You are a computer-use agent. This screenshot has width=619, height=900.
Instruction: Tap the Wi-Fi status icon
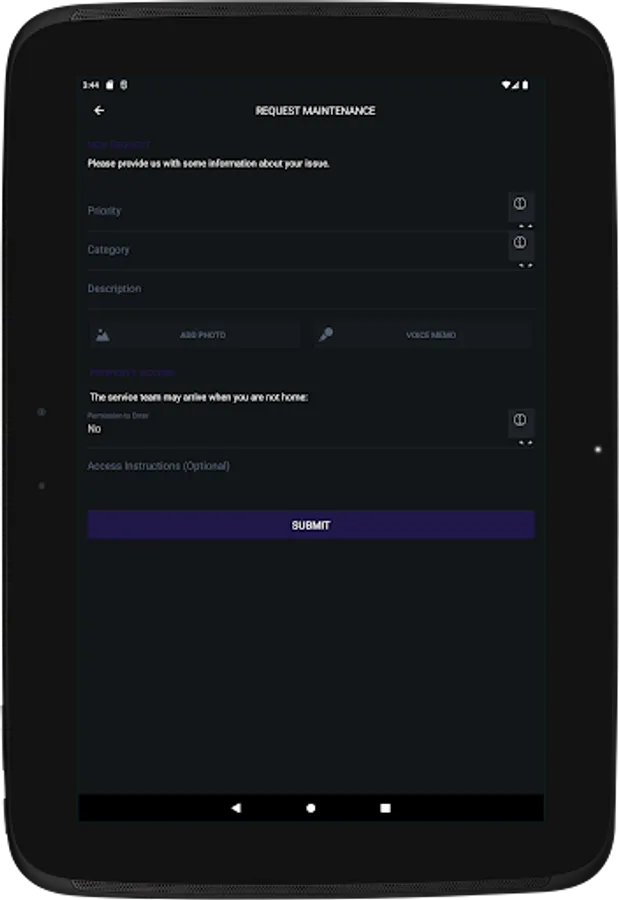pos(506,85)
